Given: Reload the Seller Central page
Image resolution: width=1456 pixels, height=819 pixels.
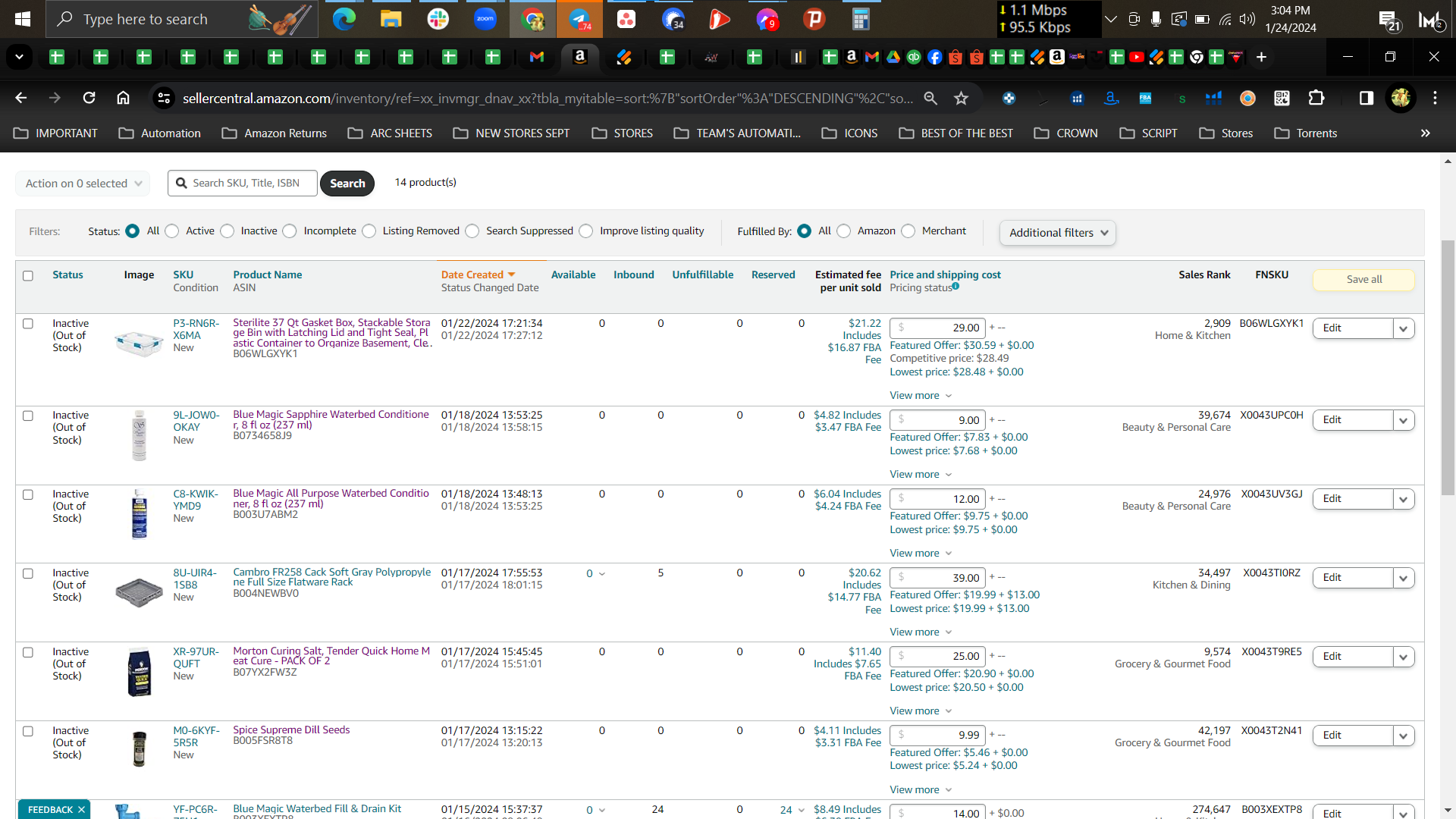Looking at the screenshot, I should click(x=89, y=98).
